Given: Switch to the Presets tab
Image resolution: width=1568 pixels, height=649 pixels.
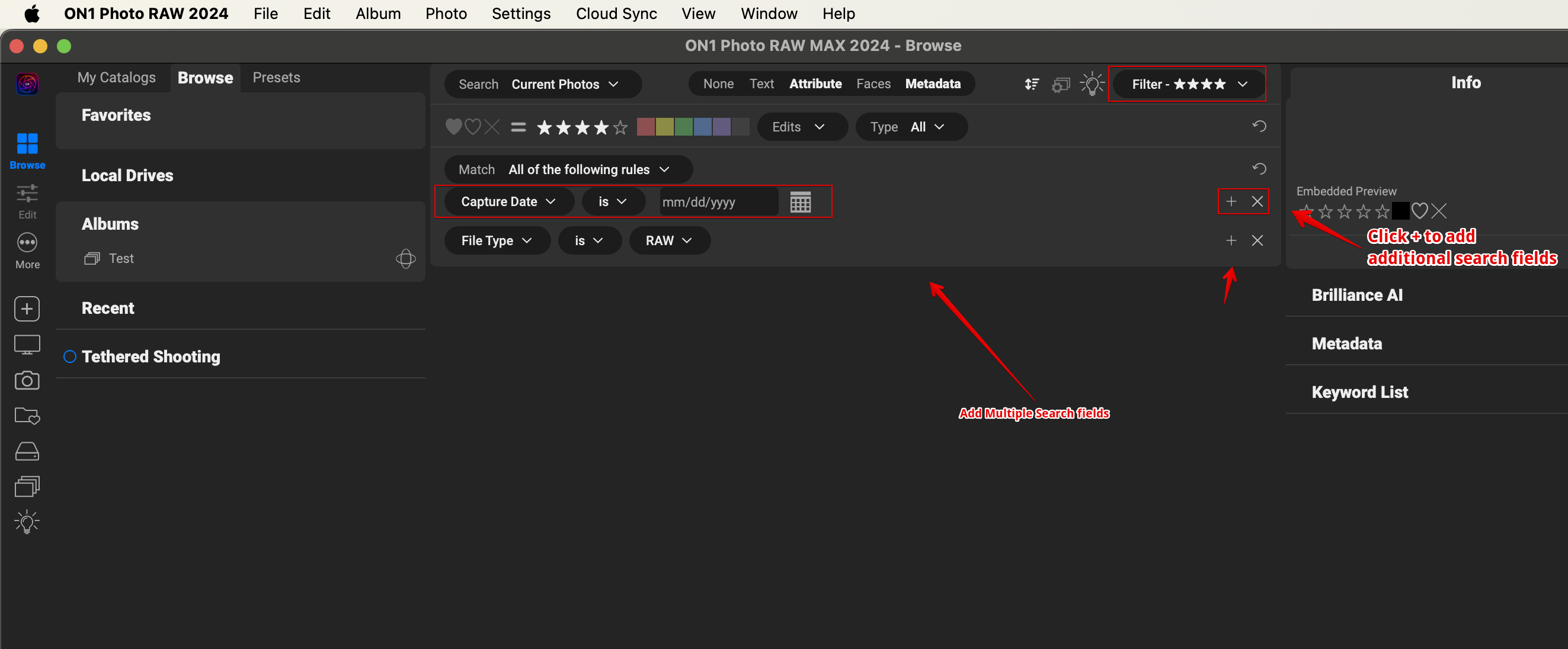Looking at the screenshot, I should 276,77.
